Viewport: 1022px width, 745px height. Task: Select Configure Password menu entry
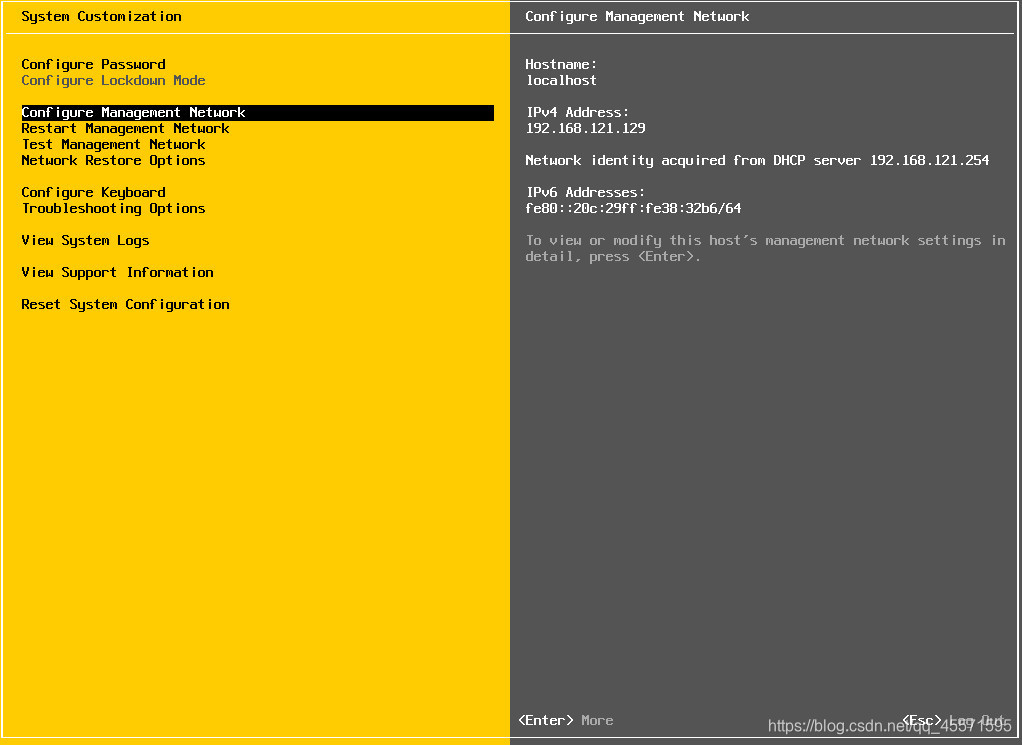point(93,65)
